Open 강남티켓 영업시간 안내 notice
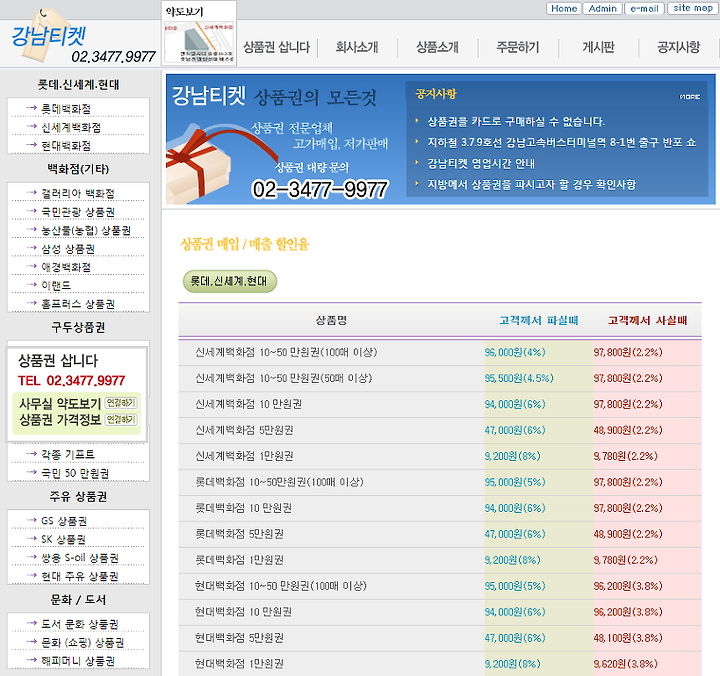 481,163
